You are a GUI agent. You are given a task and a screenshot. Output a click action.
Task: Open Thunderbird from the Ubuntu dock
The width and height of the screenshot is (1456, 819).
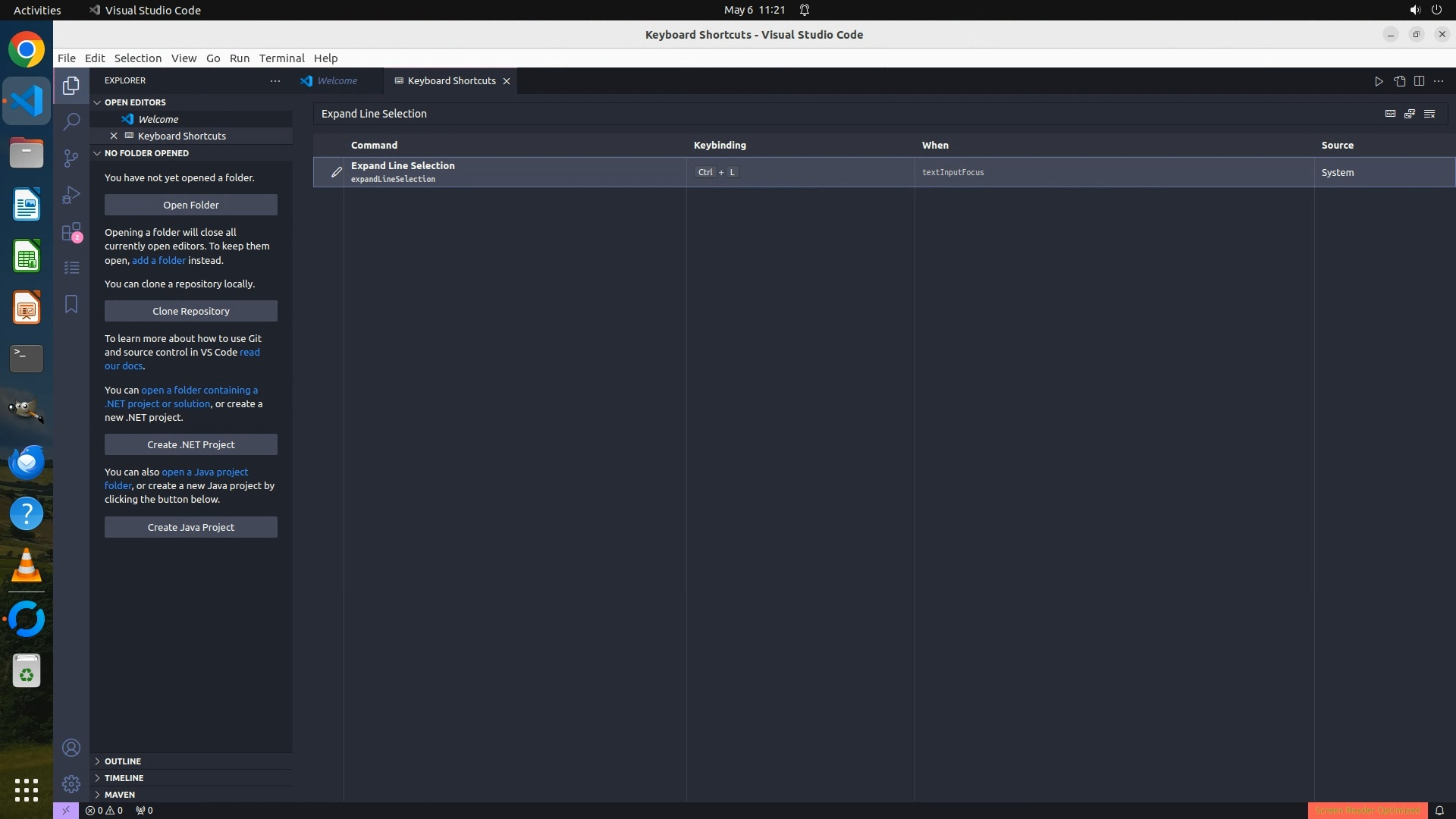point(27,462)
